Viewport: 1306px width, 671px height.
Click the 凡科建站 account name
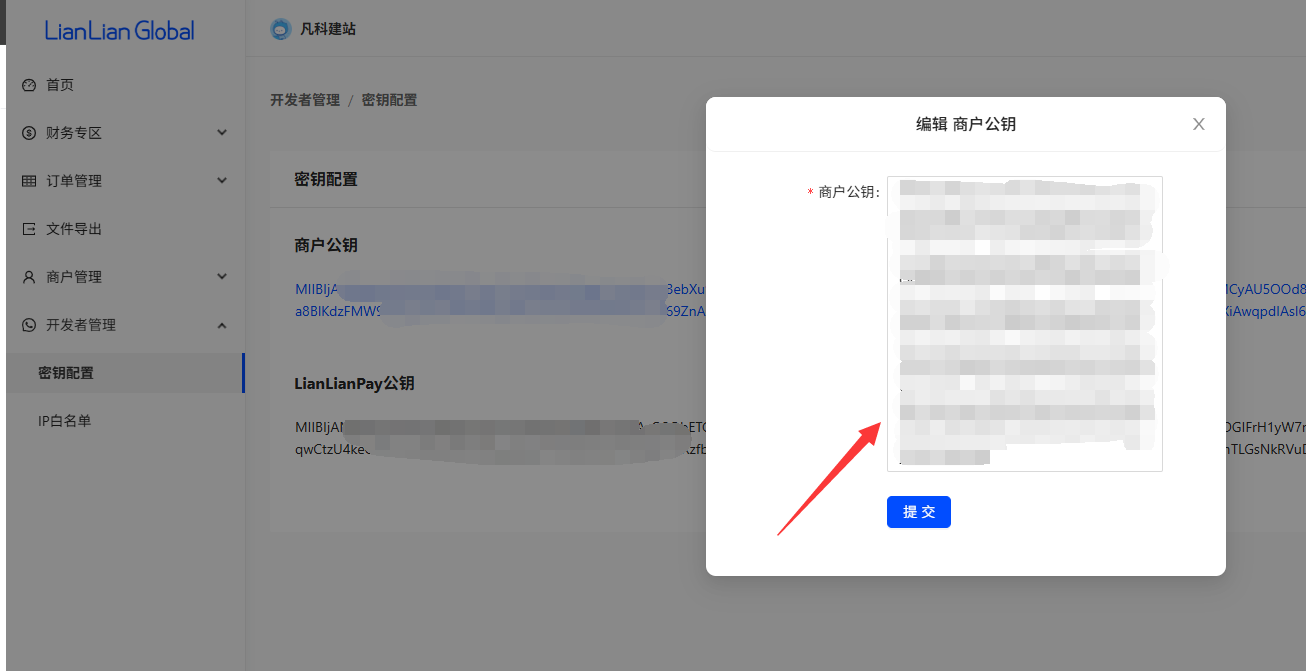click(x=328, y=29)
